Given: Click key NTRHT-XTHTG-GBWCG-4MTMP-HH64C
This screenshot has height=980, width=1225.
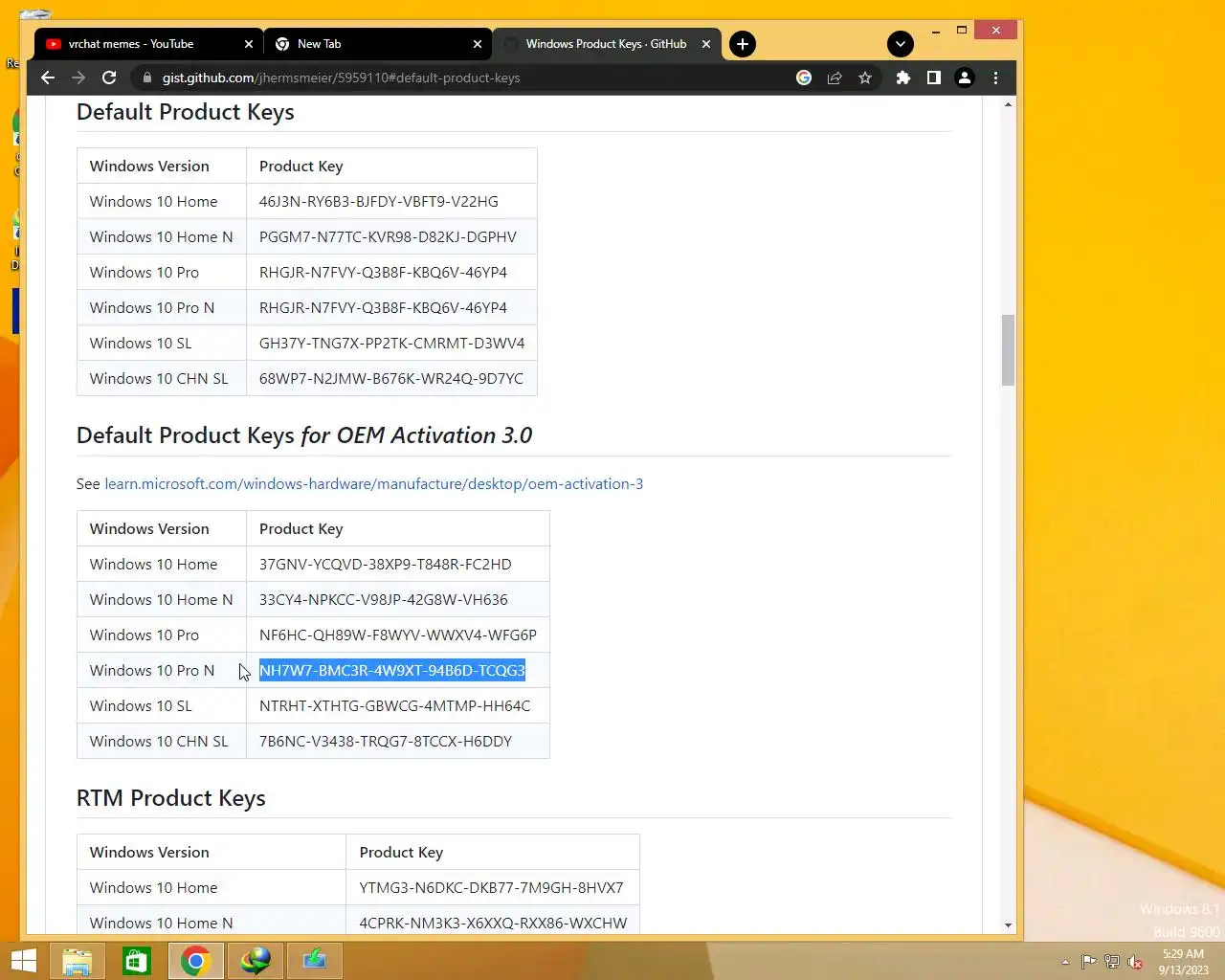Looking at the screenshot, I should (x=394, y=706).
